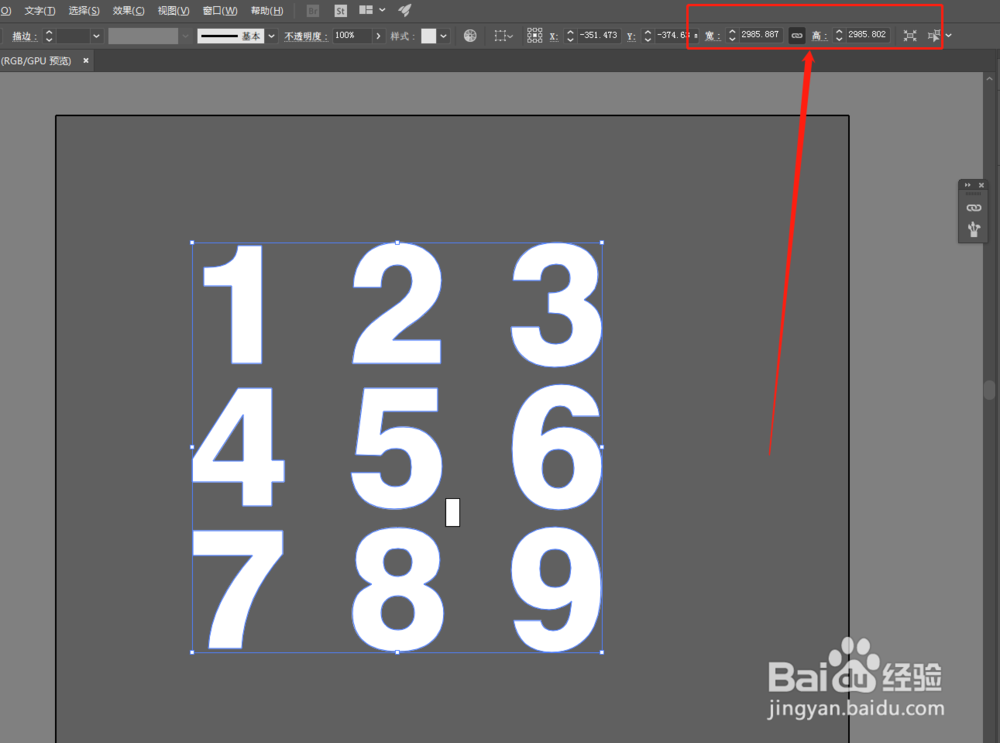Viewport: 1000px width, 743px height.
Task: Open the 文字(T) menu
Action: [40, 11]
